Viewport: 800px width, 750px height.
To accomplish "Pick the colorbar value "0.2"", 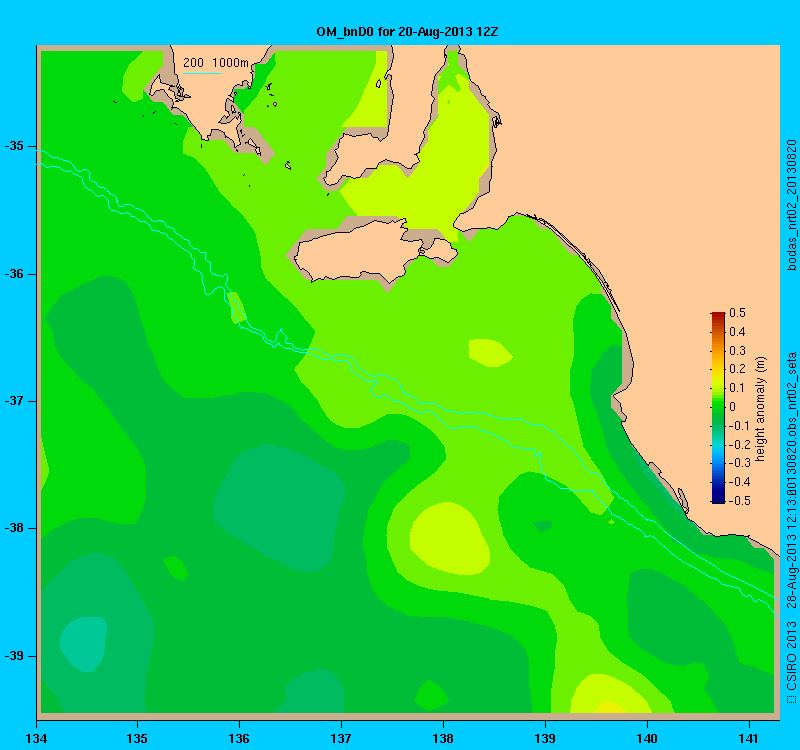I will click(738, 369).
